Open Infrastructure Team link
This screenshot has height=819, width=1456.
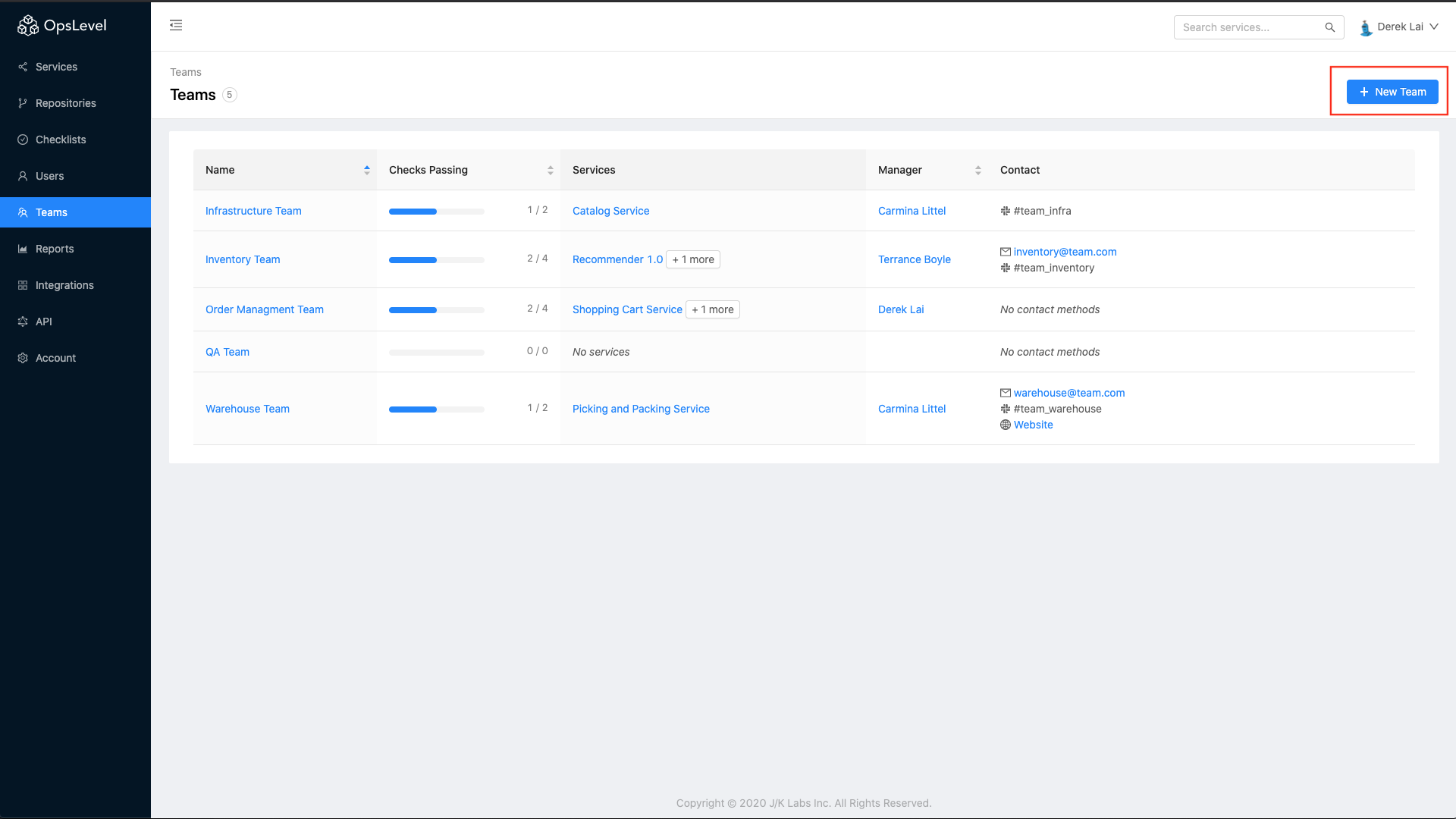253,211
